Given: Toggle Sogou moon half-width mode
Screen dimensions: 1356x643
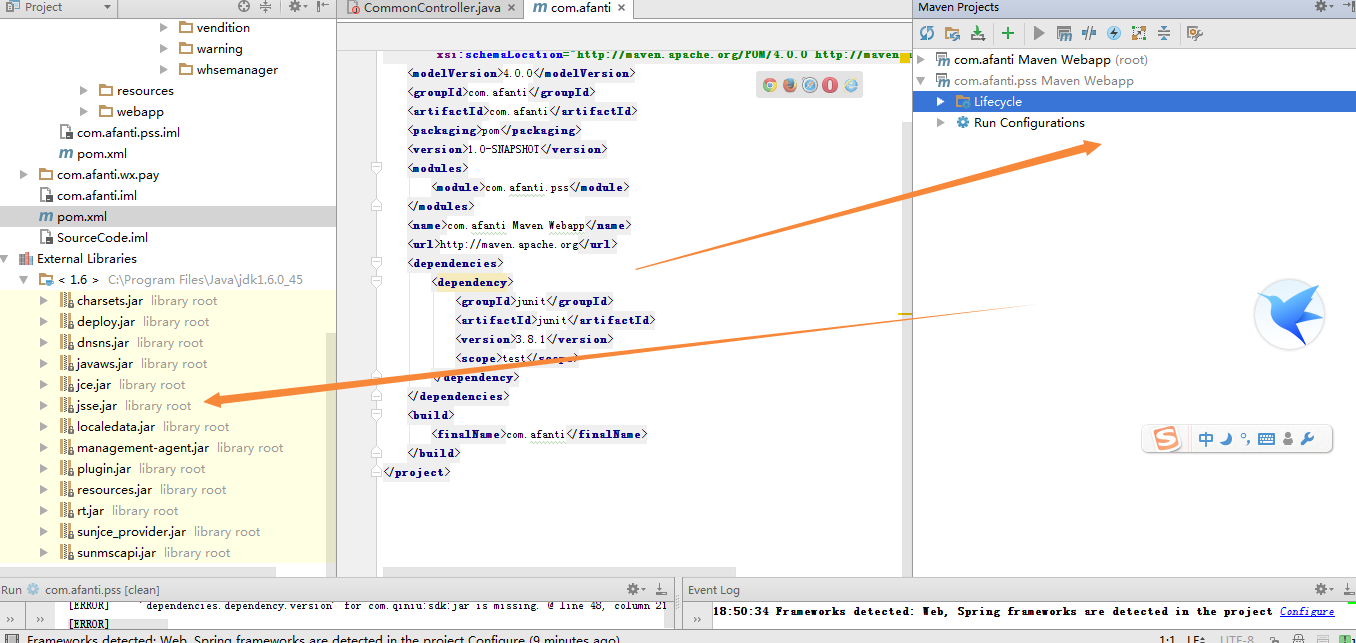Looking at the screenshot, I should click(x=1225, y=439).
